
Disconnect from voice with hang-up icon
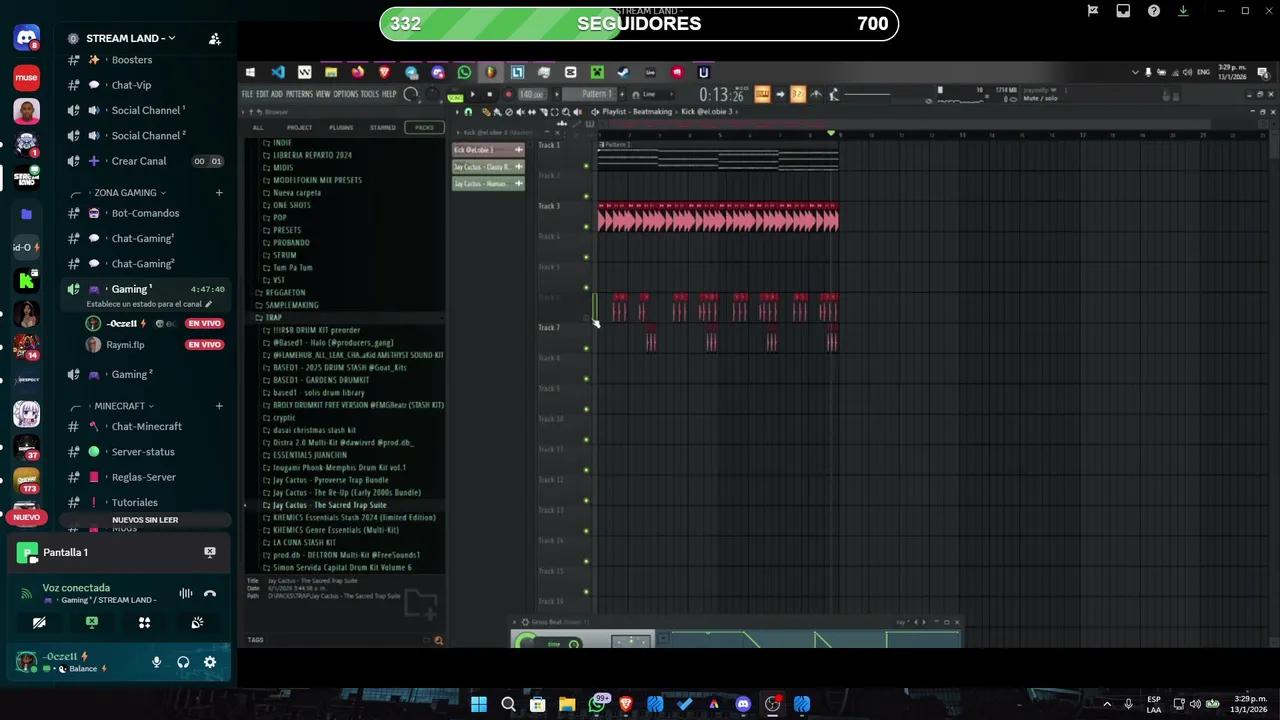[210, 594]
